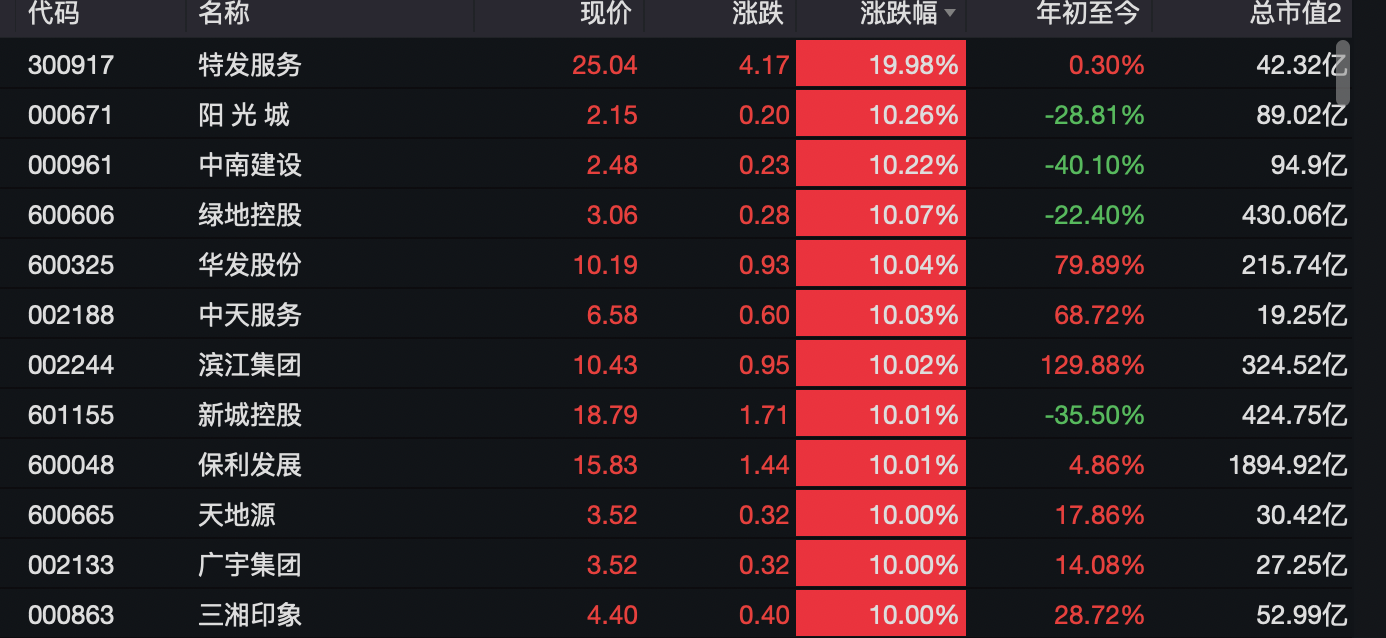
Task: Open the 三湘印象 stock row
Action: click(250, 615)
